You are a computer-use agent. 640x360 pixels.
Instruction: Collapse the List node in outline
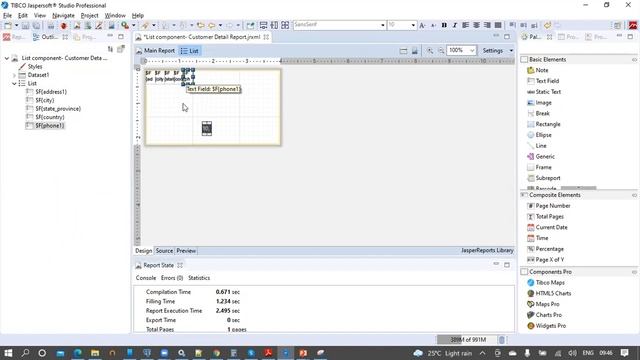[14, 83]
